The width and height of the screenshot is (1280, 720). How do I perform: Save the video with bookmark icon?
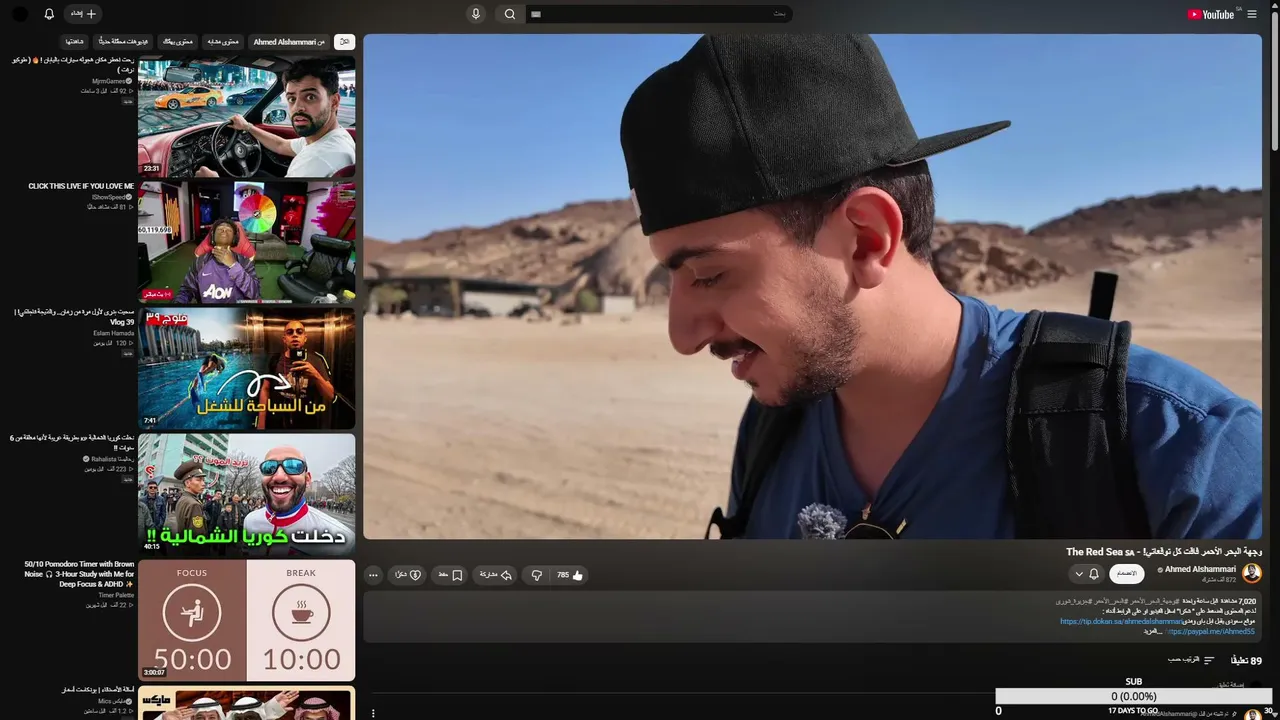tap(450, 575)
